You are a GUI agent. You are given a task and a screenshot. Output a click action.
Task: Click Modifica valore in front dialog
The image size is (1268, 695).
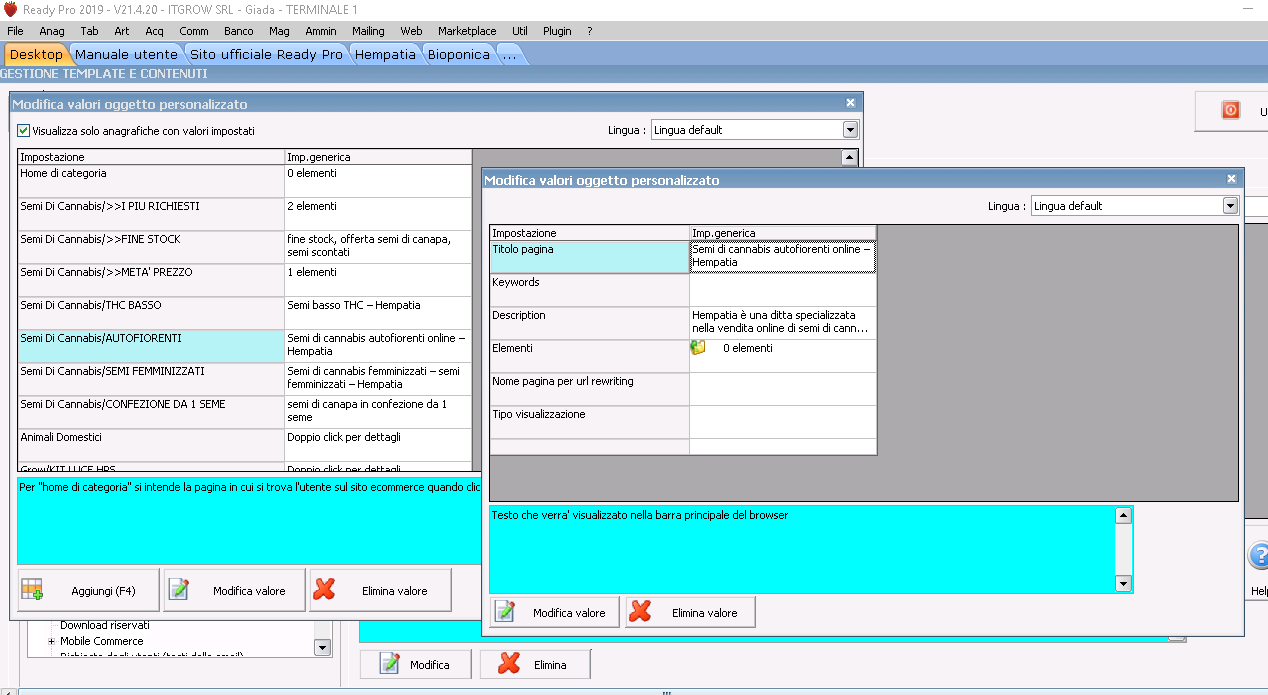555,612
